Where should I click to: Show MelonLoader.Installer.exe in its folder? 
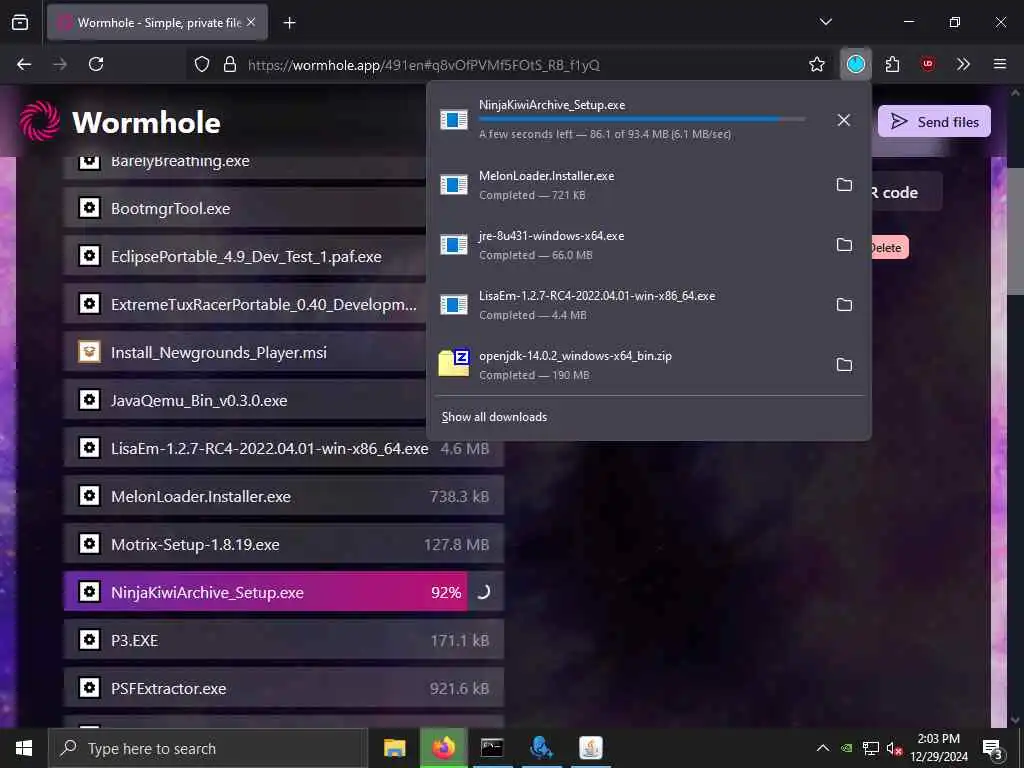tap(844, 185)
